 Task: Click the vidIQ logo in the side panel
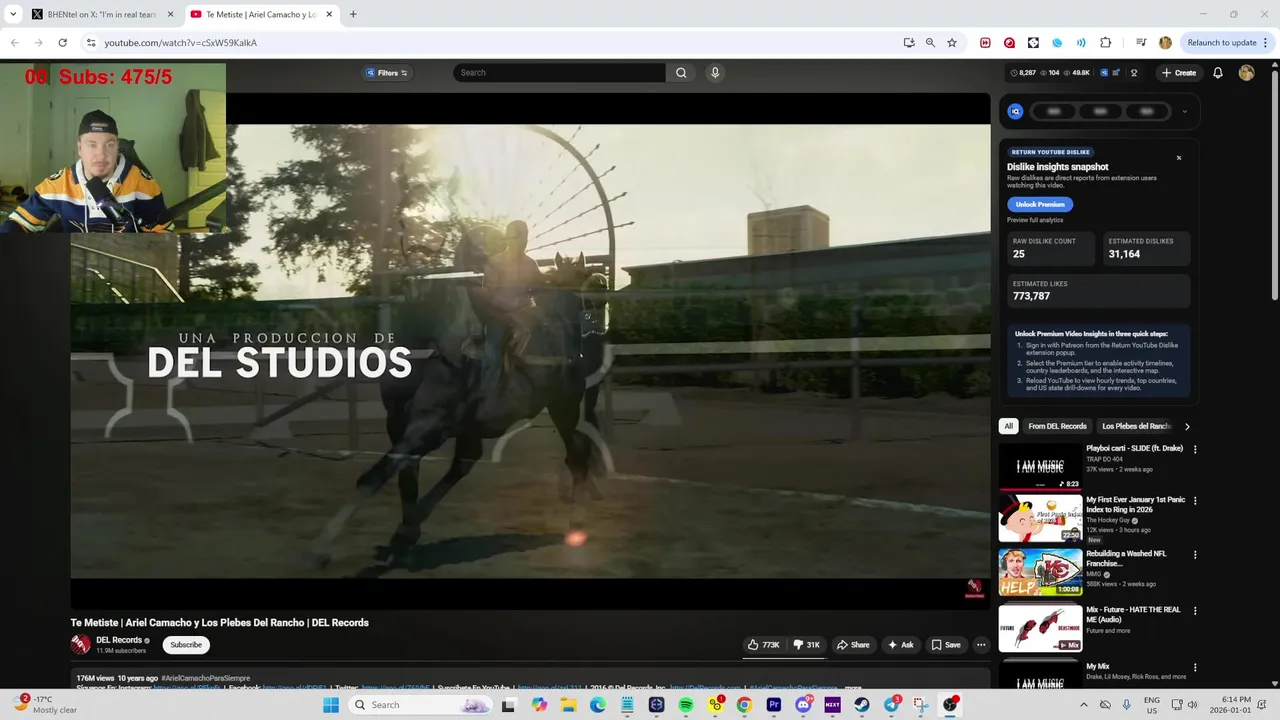coord(1015,111)
